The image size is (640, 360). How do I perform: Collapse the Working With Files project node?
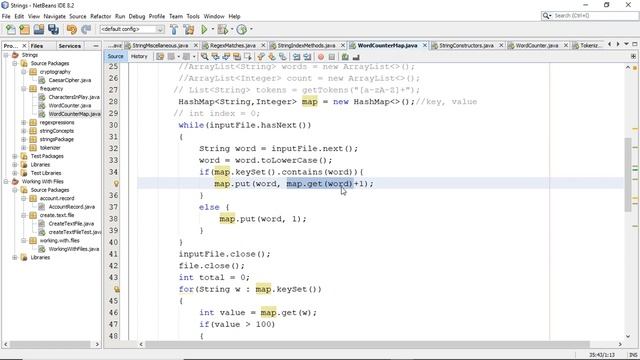click(x=6, y=181)
